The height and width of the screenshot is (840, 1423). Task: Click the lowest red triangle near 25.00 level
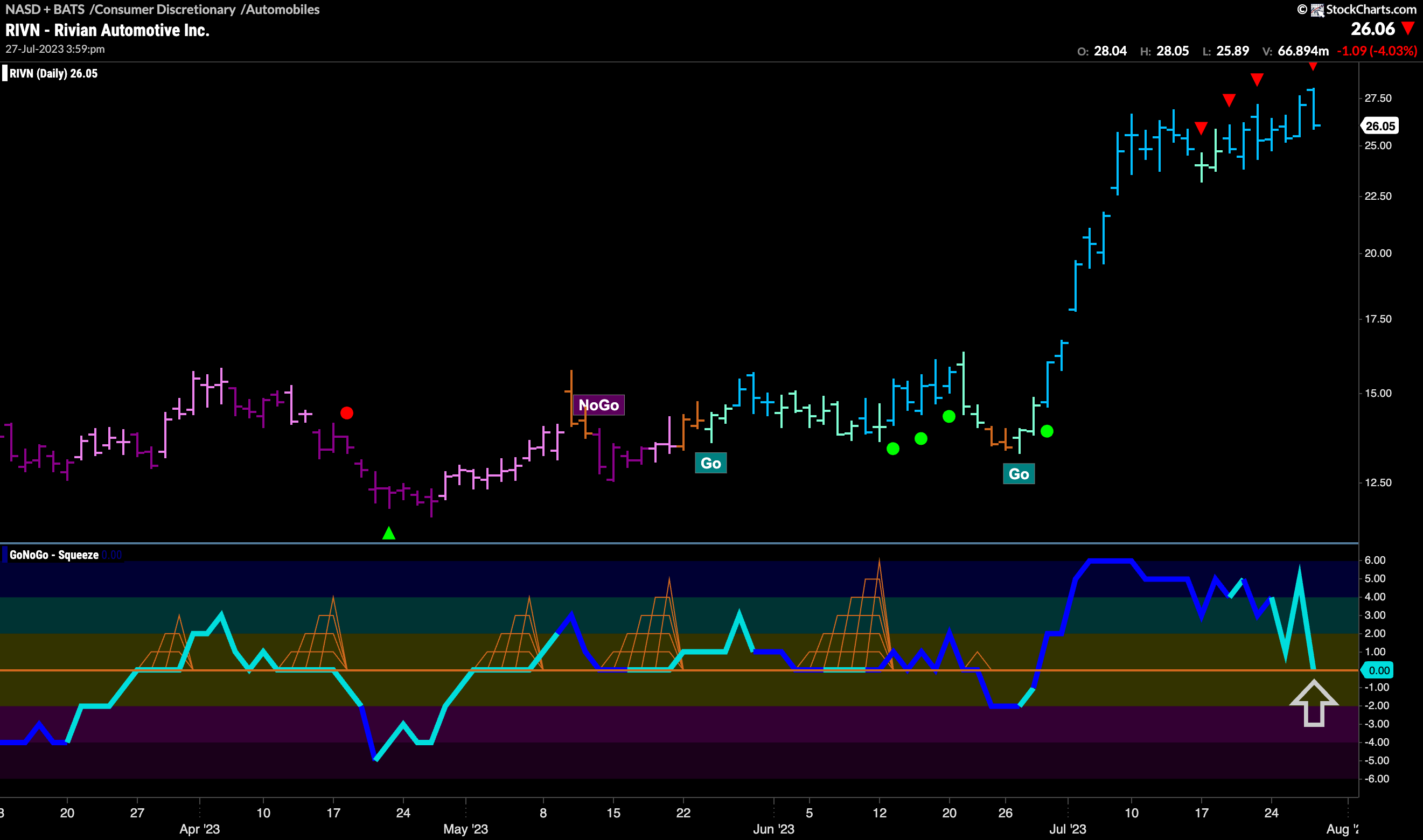coord(1201,128)
